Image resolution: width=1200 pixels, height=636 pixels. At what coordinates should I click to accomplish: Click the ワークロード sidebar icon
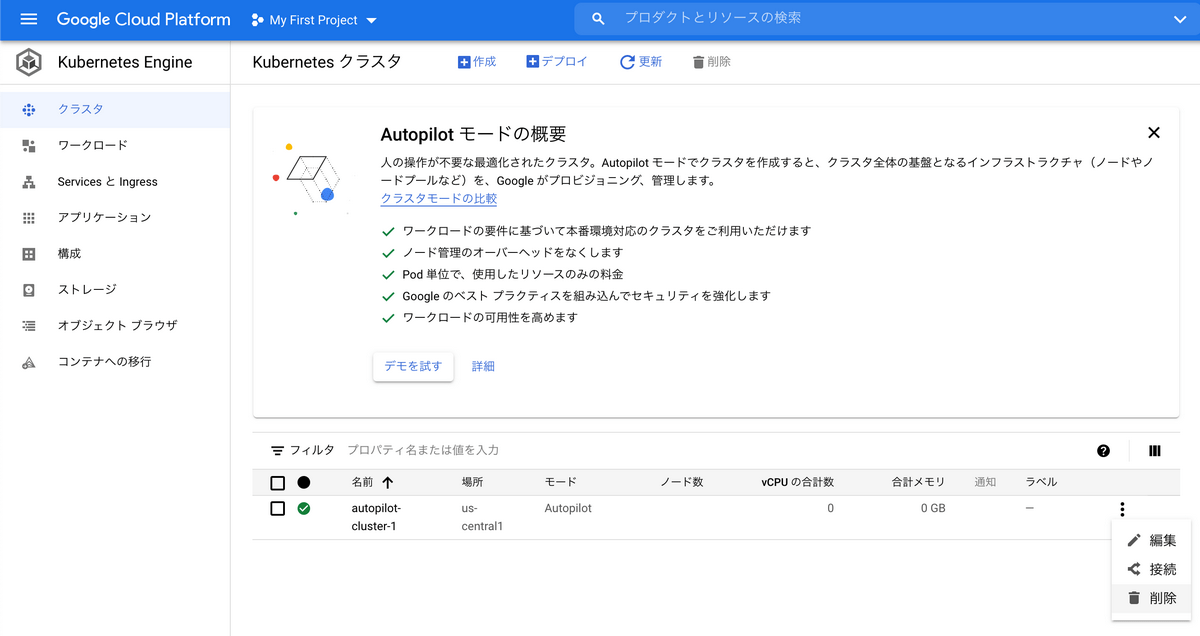pos(28,145)
